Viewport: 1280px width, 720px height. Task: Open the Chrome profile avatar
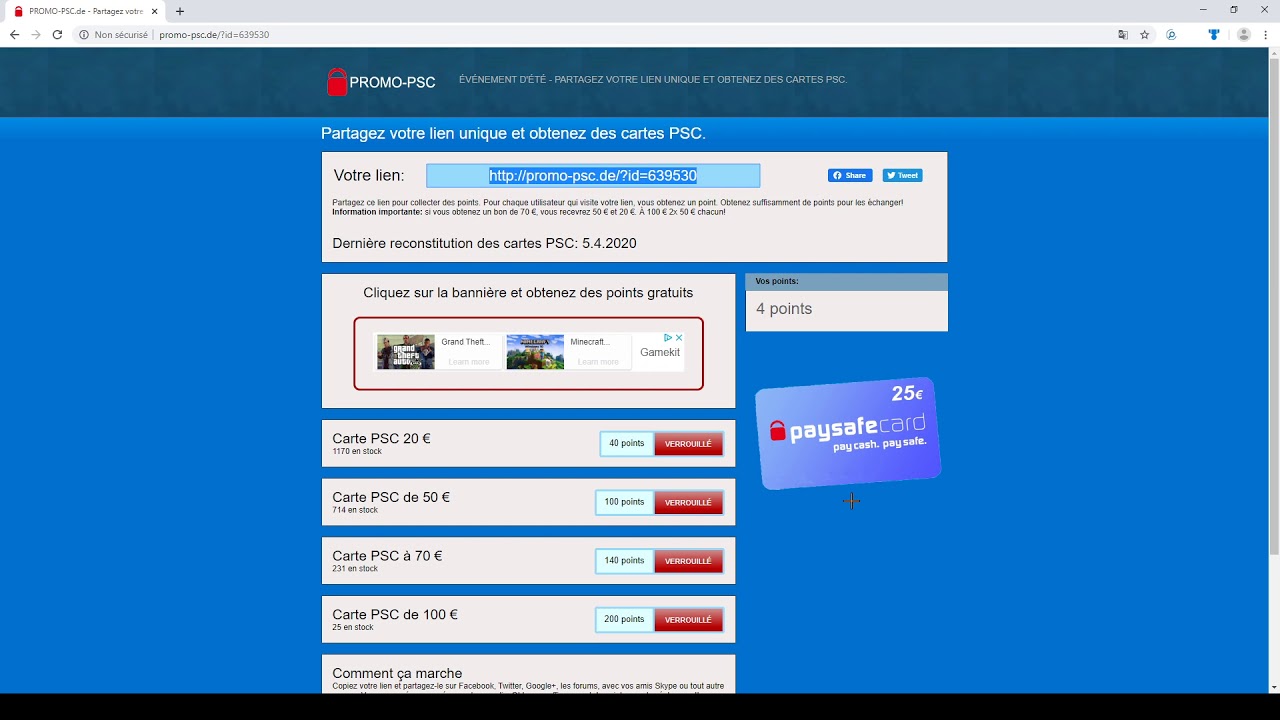pos(1244,34)
